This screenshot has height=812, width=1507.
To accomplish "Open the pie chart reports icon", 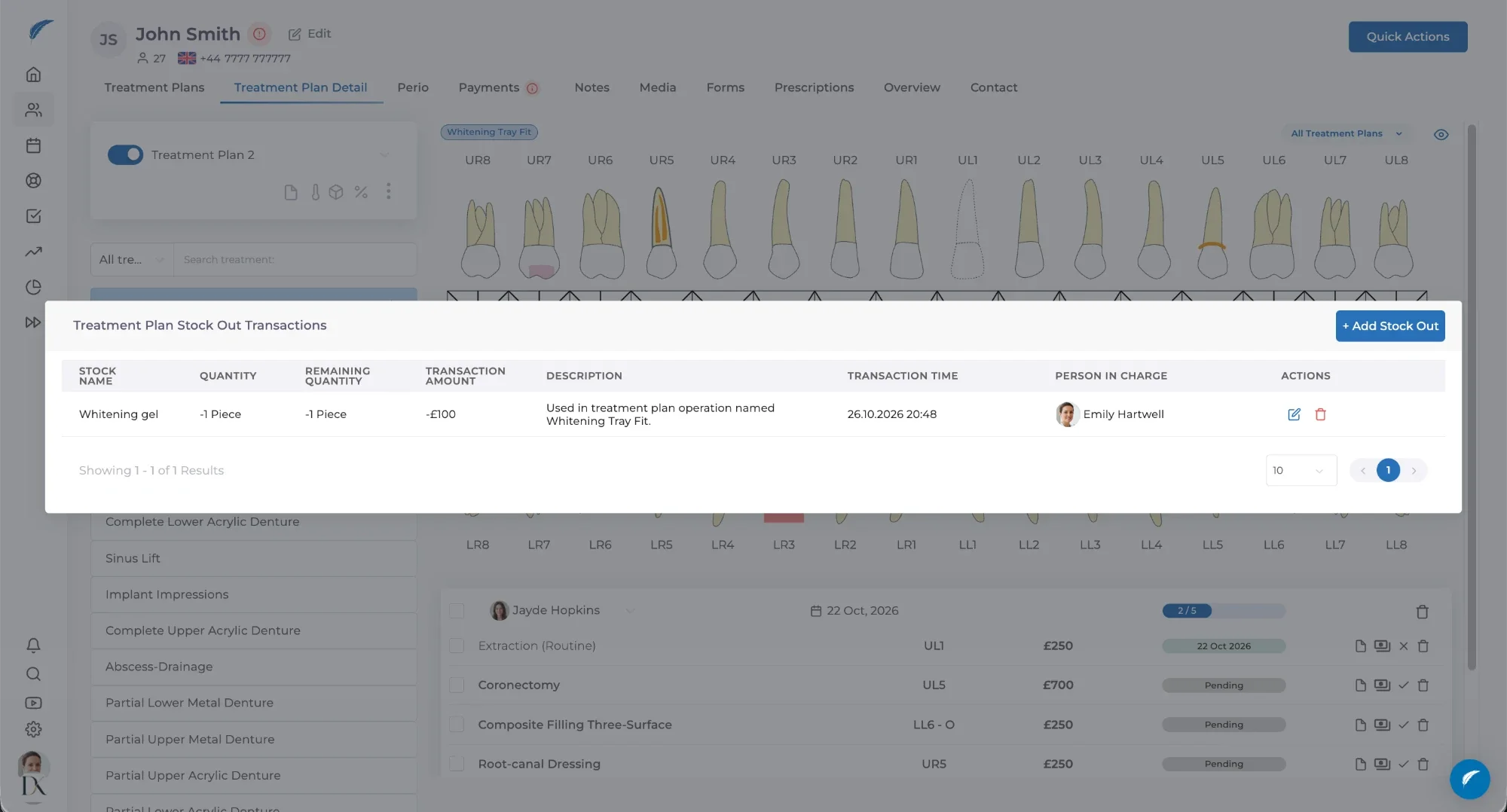I will (x=33, y=287).
